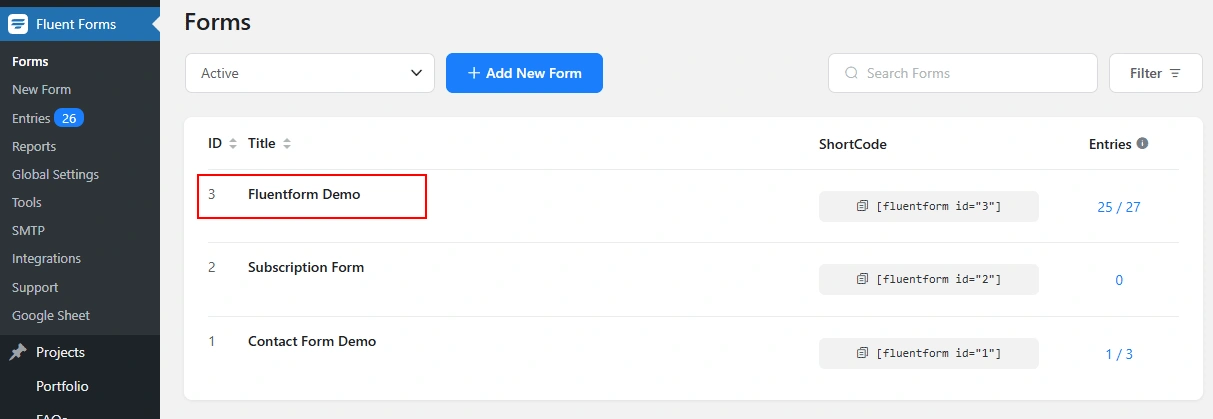
Task: Sort forms by ID column arrows
Action: pos(233,144)
